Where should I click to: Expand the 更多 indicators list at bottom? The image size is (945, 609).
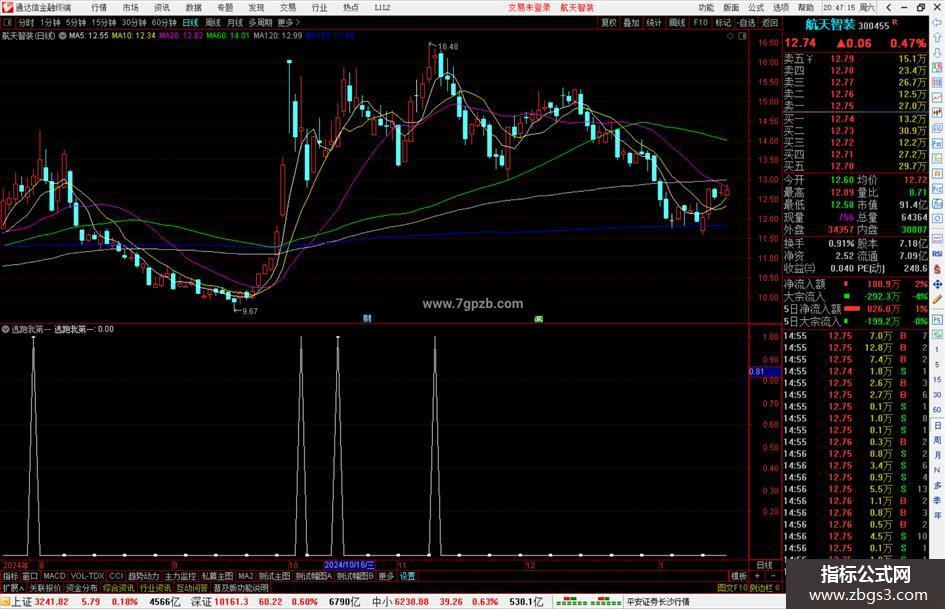(386, 576)
